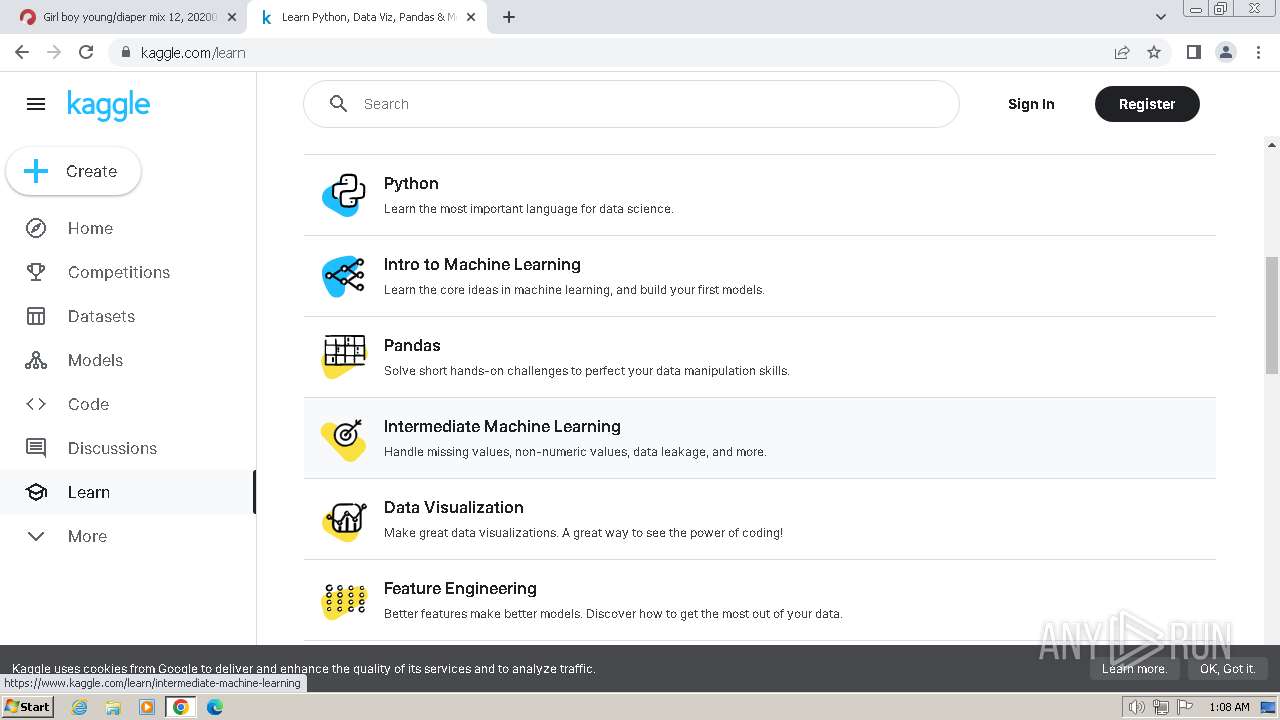Screen dimensions: 1280x720
Task: Click the Pandas course grid icon
Action: (344, 357)
